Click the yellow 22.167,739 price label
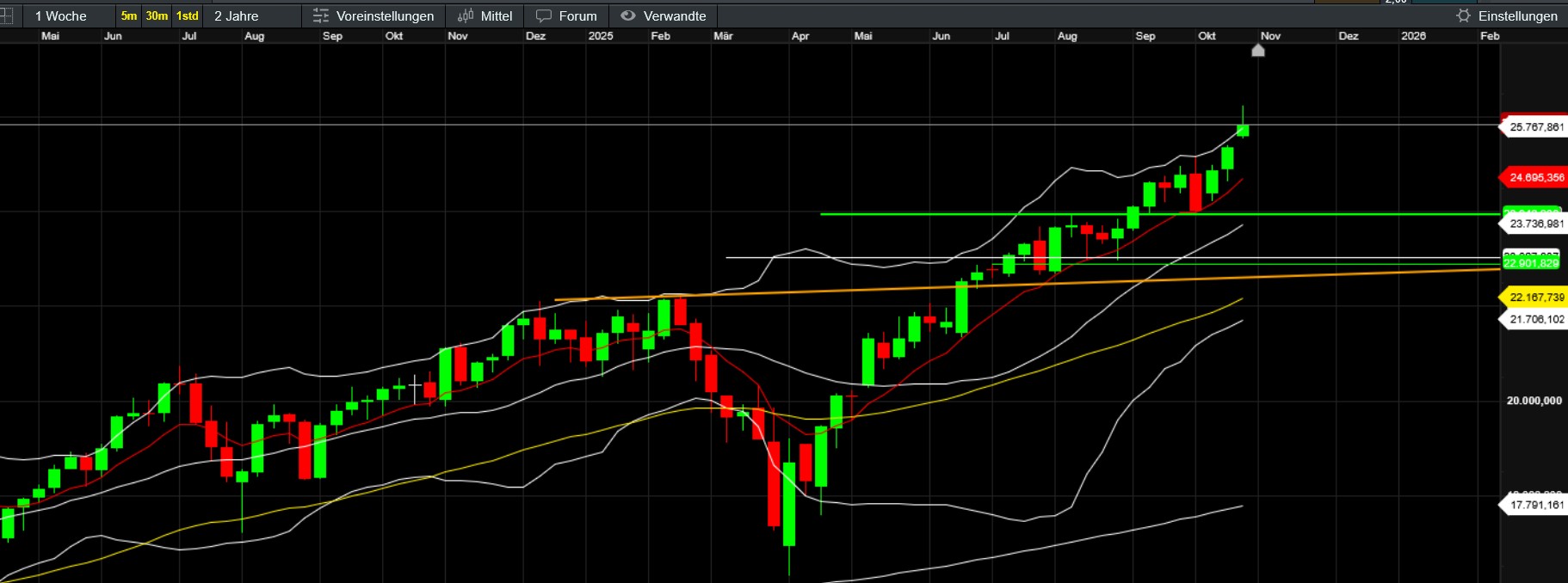The width and height of the screenshot is (1568, 583). (x=1536, y=298)
